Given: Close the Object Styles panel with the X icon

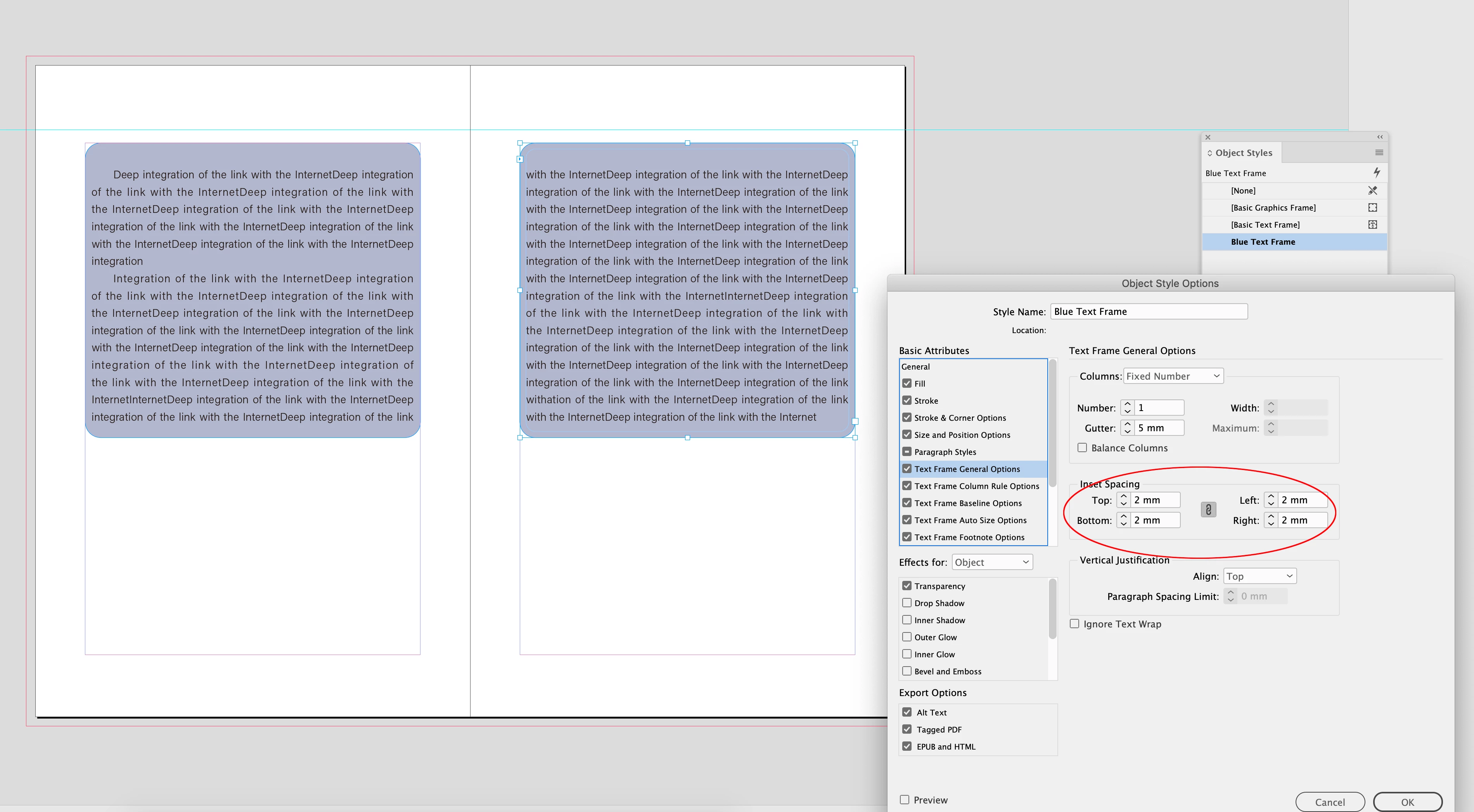Looking at the screenshot, I should tap(1208, 137).
